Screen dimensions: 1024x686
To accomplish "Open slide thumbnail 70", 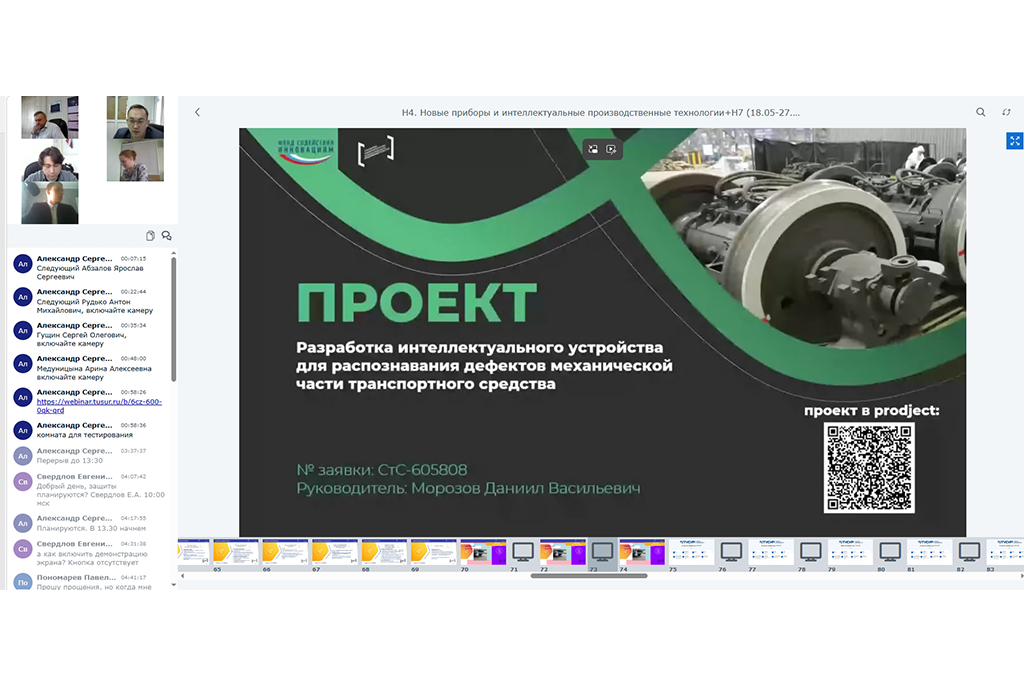I will [483, 552].
